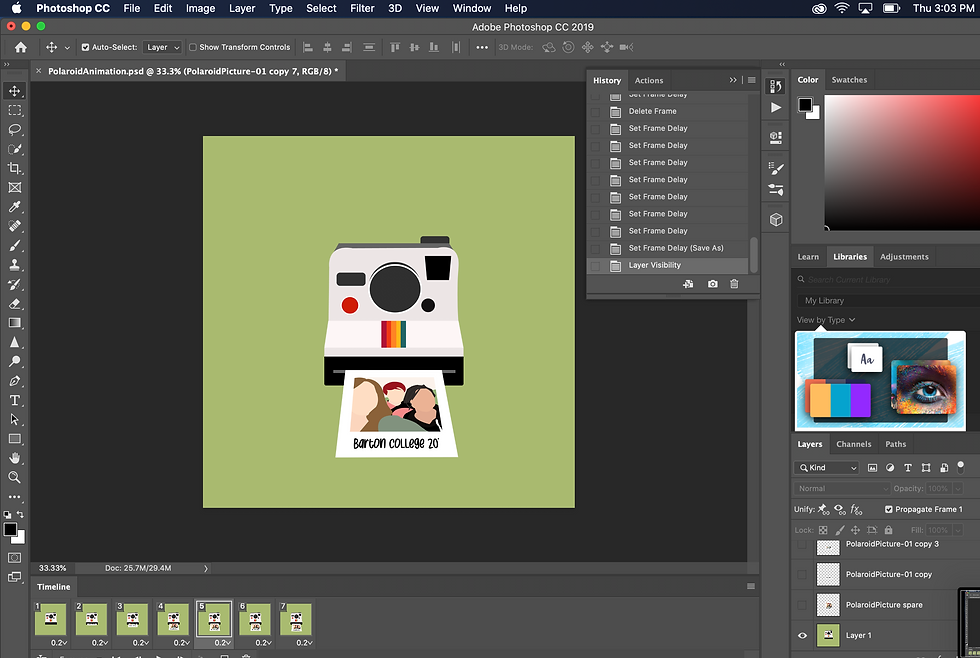
Task: Select the Move tool
Action: tap(14, 91)
